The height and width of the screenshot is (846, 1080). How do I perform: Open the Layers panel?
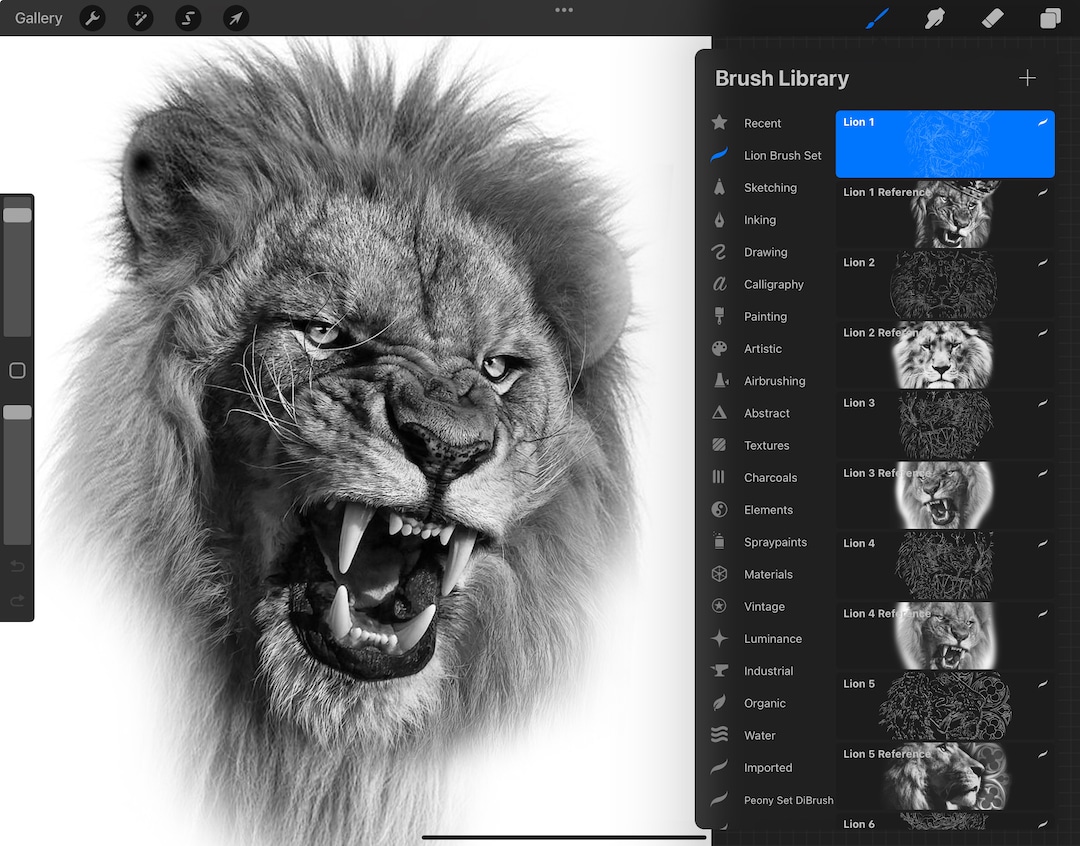coord(1051,18)
